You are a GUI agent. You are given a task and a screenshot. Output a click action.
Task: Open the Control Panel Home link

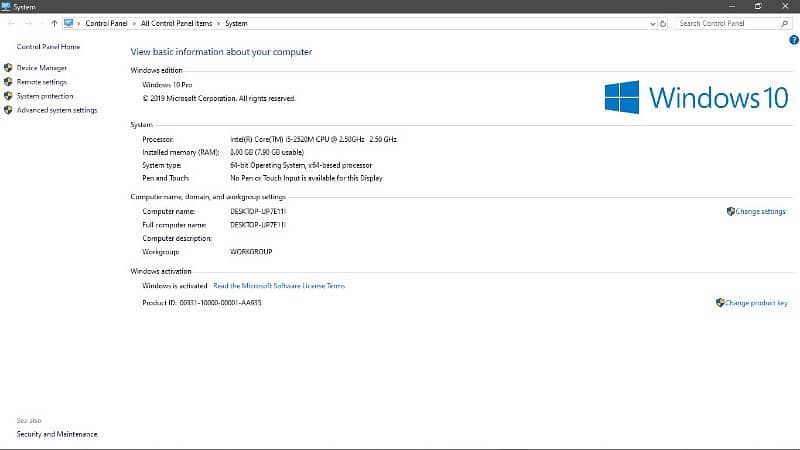[x=49, y=47]
